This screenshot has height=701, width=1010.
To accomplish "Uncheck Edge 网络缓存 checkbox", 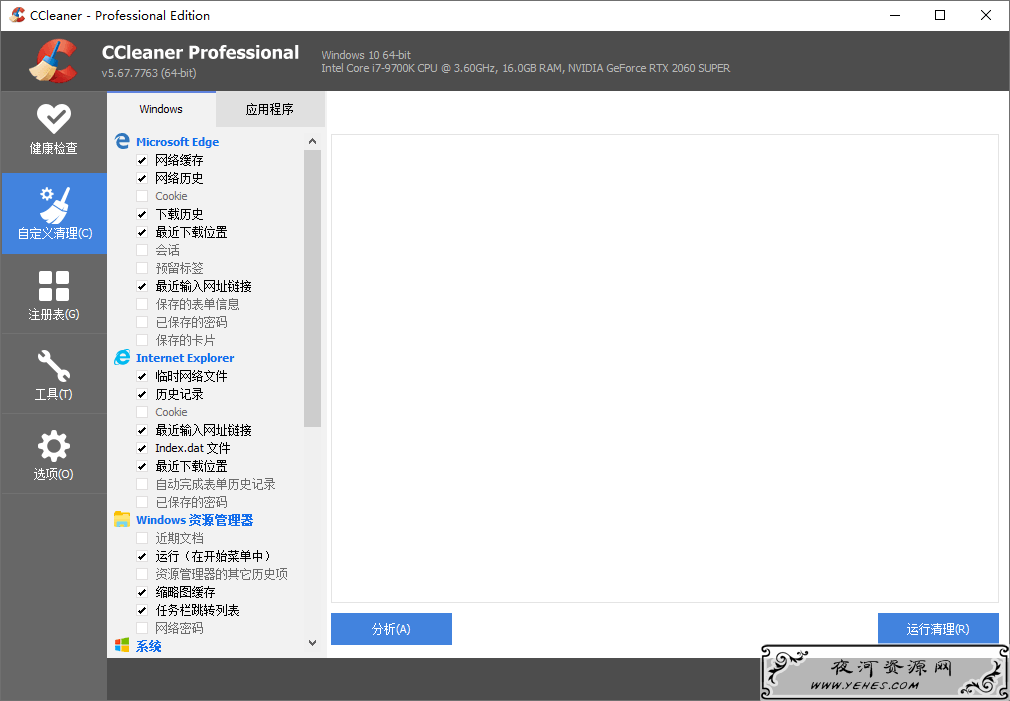I will 142,160.
